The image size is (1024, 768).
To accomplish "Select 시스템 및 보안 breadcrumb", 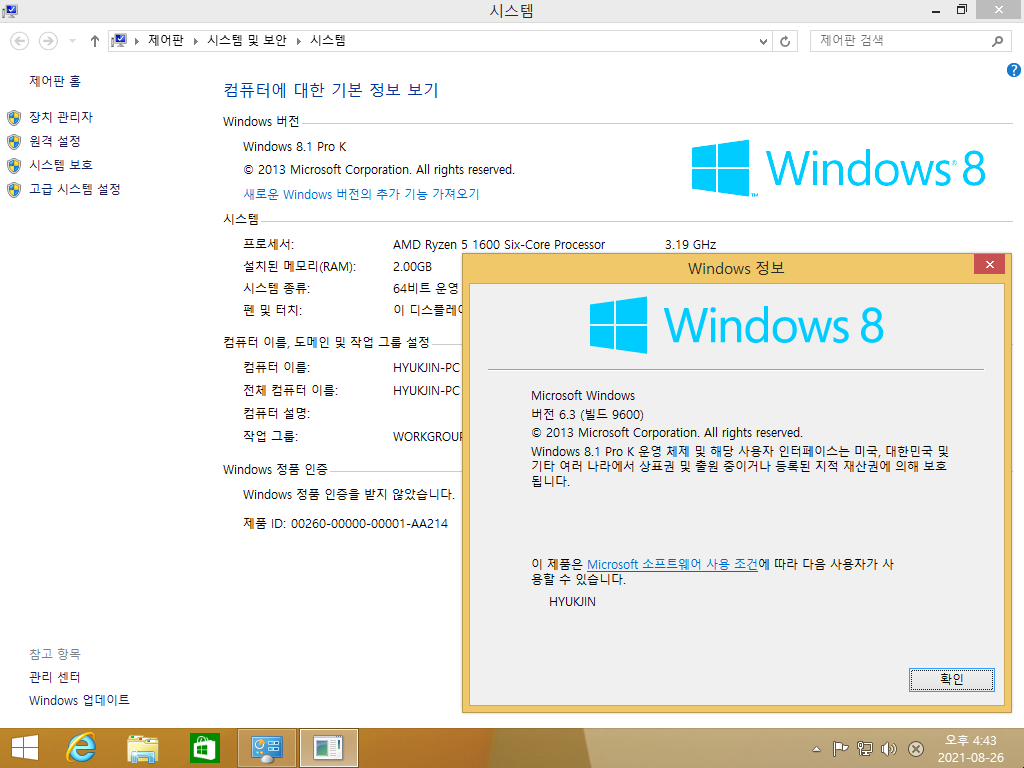I will point(247,40).
